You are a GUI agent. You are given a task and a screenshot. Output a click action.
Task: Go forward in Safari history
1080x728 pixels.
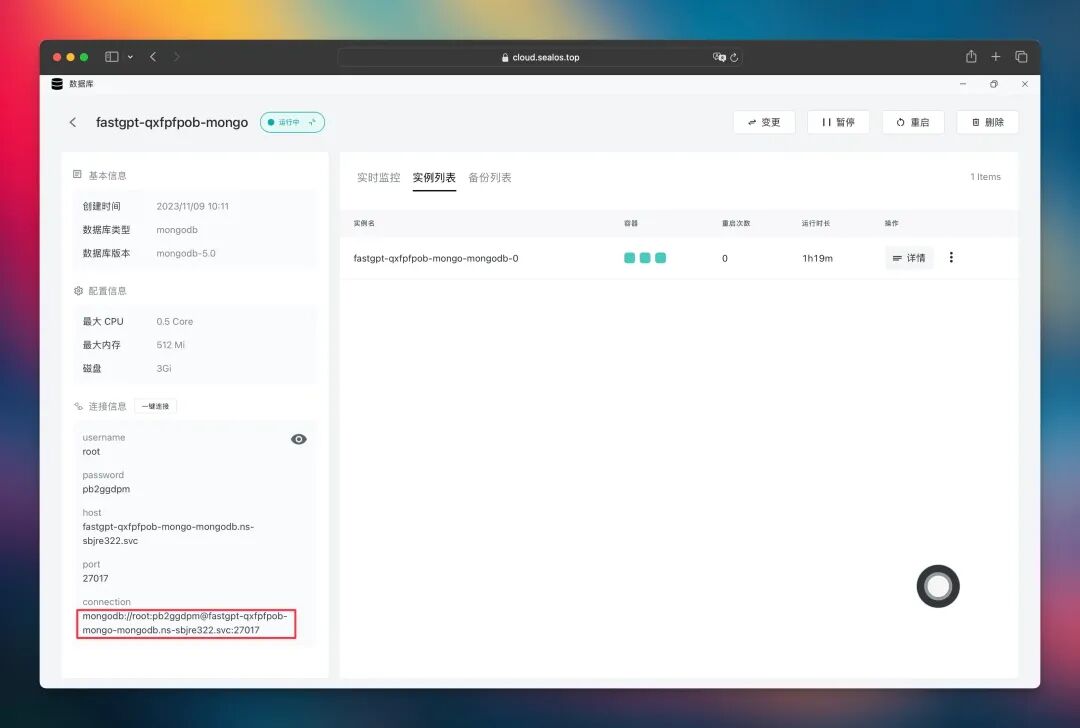(176, 57)
